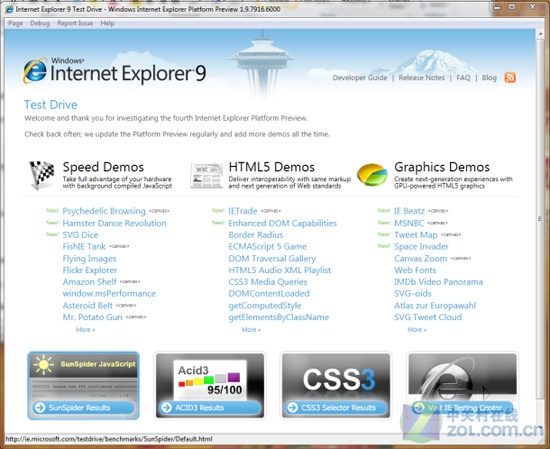
Task: Click the Internet Explorer 9 logo
Action: pyautogui.click(x=114, y=72)
